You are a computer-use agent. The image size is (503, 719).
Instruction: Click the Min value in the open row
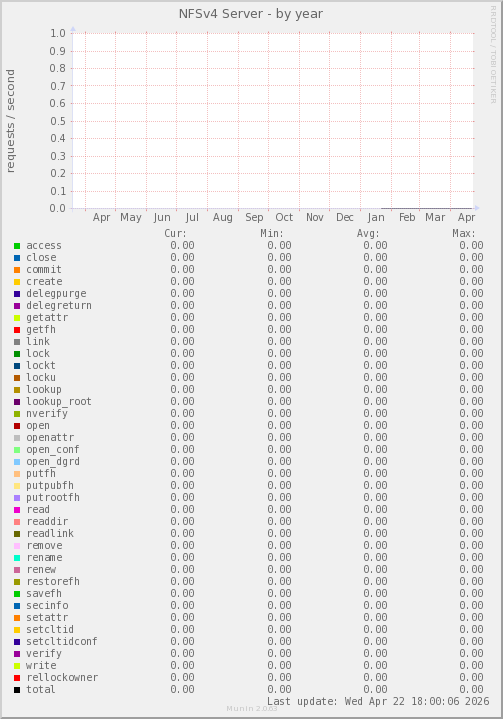[279, 425]
